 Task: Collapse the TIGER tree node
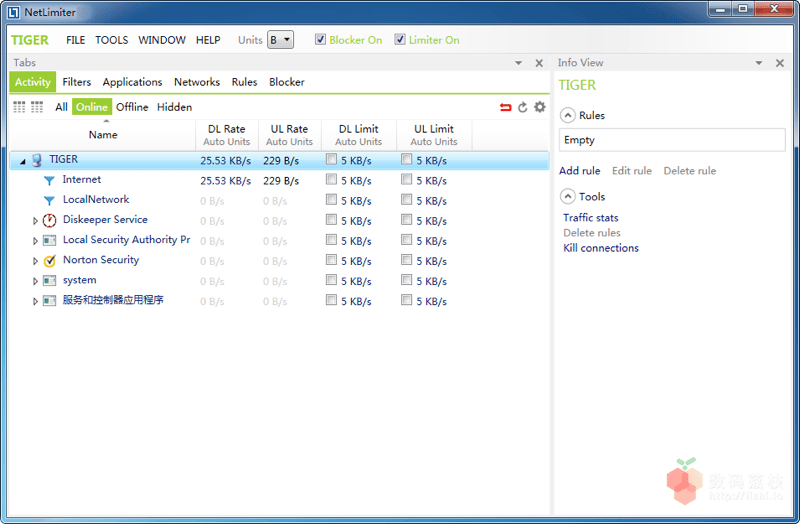pyautogui.click(x=22, y=161)
